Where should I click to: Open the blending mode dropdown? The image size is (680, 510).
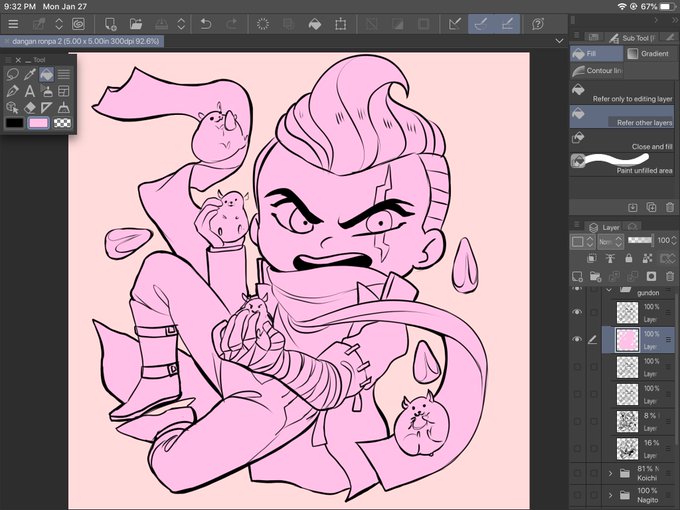pos(610,242)
